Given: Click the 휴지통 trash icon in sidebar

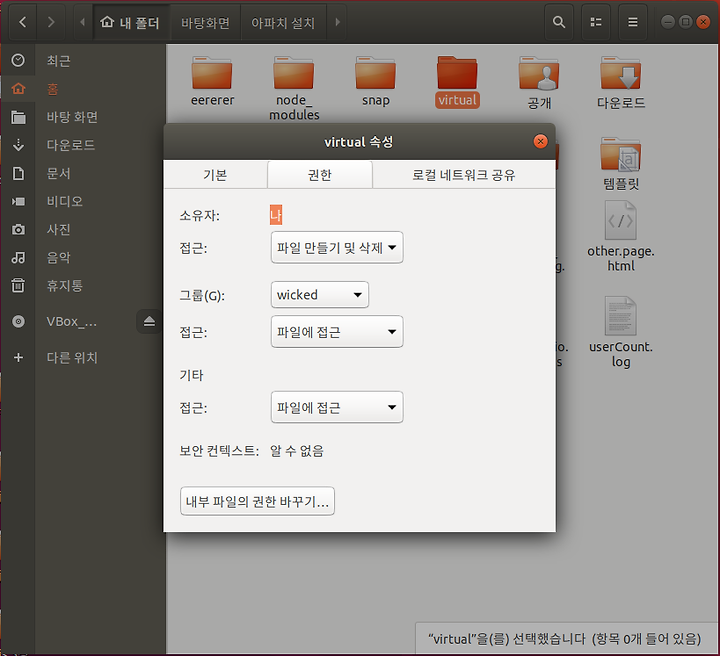Looking at the screenshot, I should point(18,285).
